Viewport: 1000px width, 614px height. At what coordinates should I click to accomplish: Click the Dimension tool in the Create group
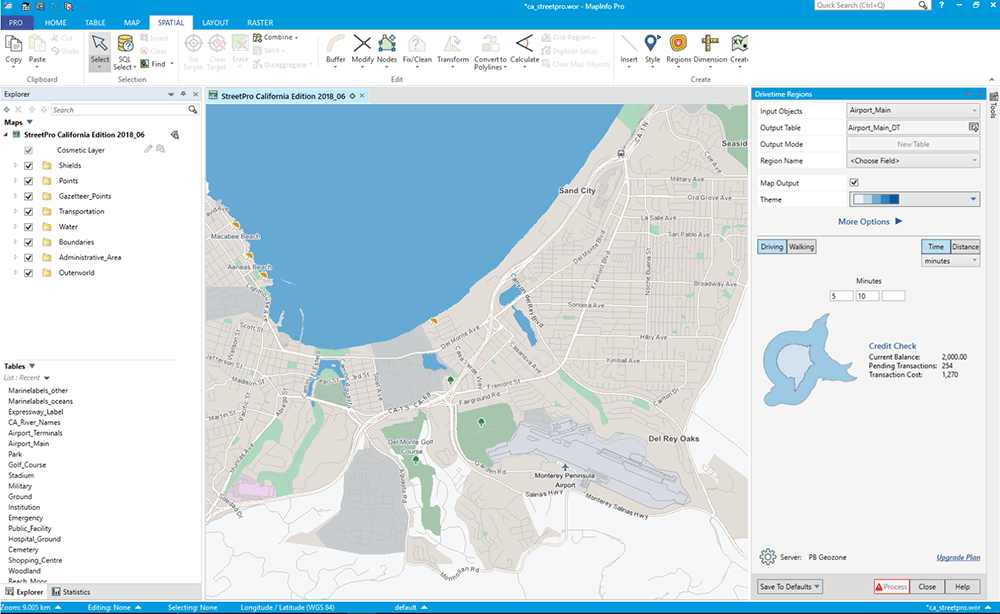click(x=708, y=50)
